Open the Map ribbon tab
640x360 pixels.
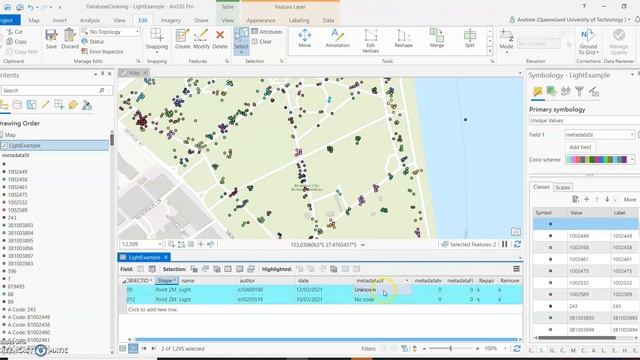(34, 20)
